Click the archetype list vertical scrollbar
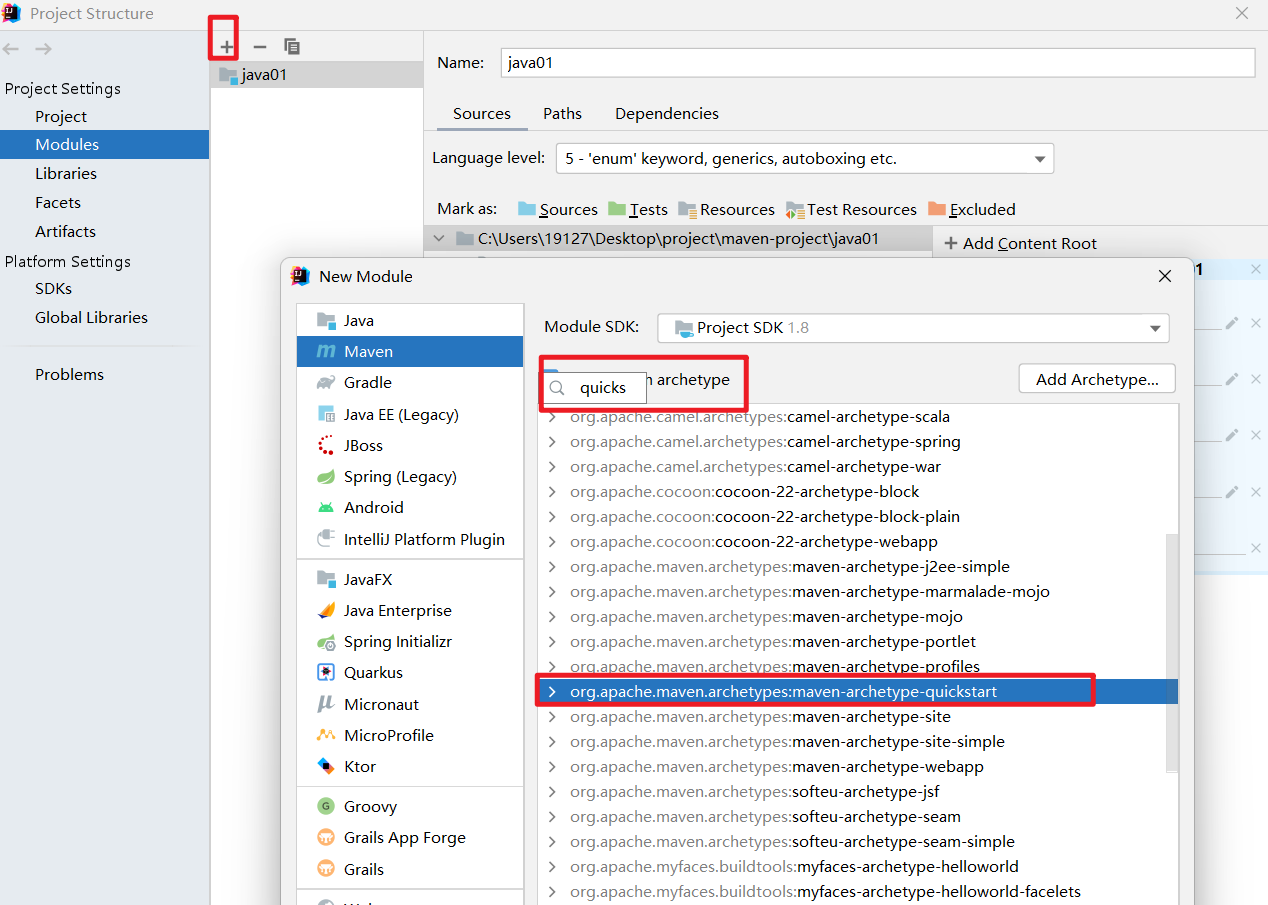The width and height of the screenshot is (1268, 905). [1171, 652]
